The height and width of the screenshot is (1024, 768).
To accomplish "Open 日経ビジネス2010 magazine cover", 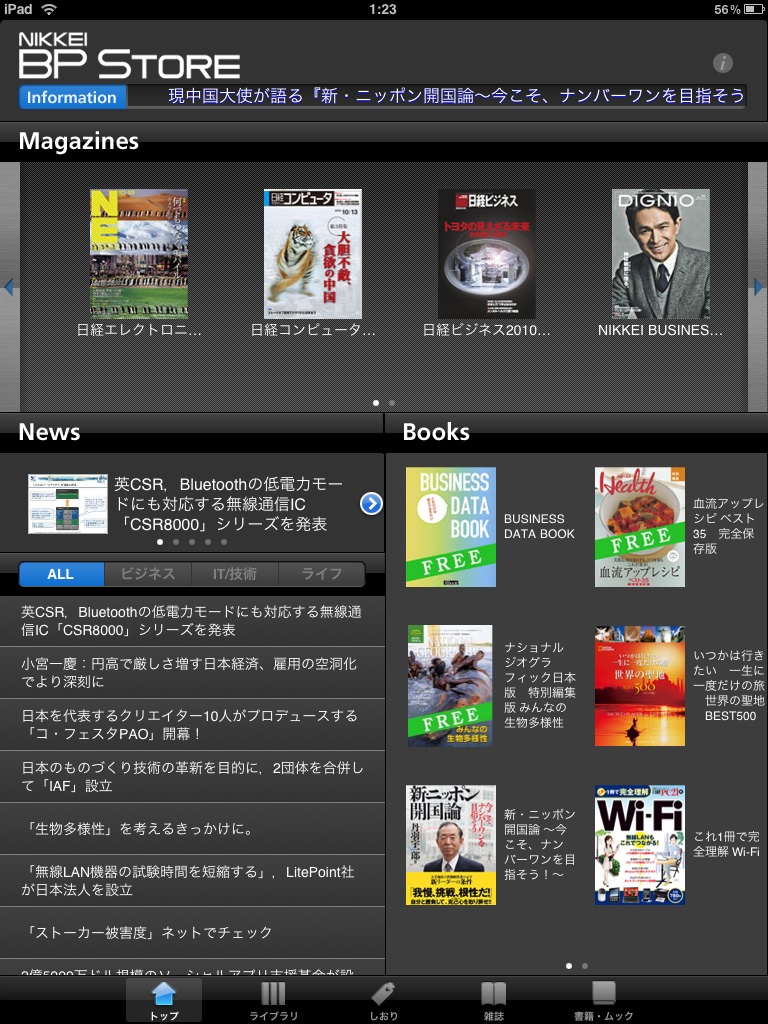I will pyautogui.click(x=487, y=254).
